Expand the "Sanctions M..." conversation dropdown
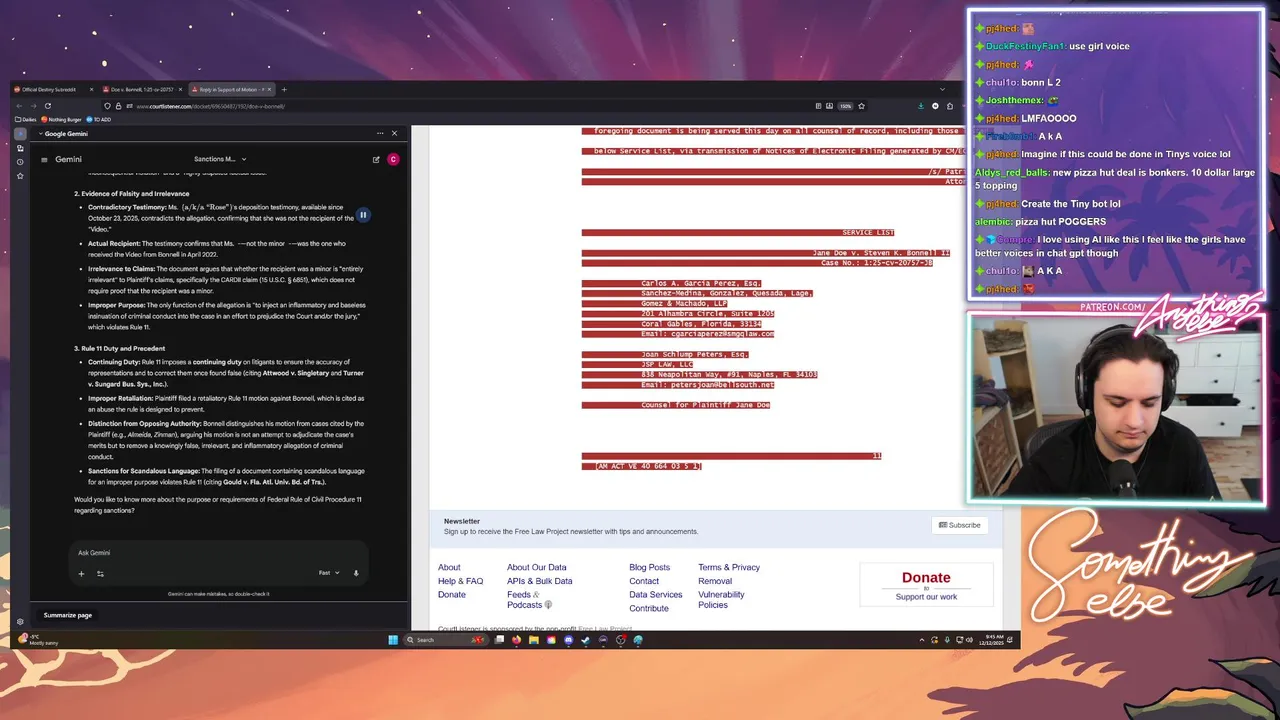1280x720 pixels. [x=219, y=159]
